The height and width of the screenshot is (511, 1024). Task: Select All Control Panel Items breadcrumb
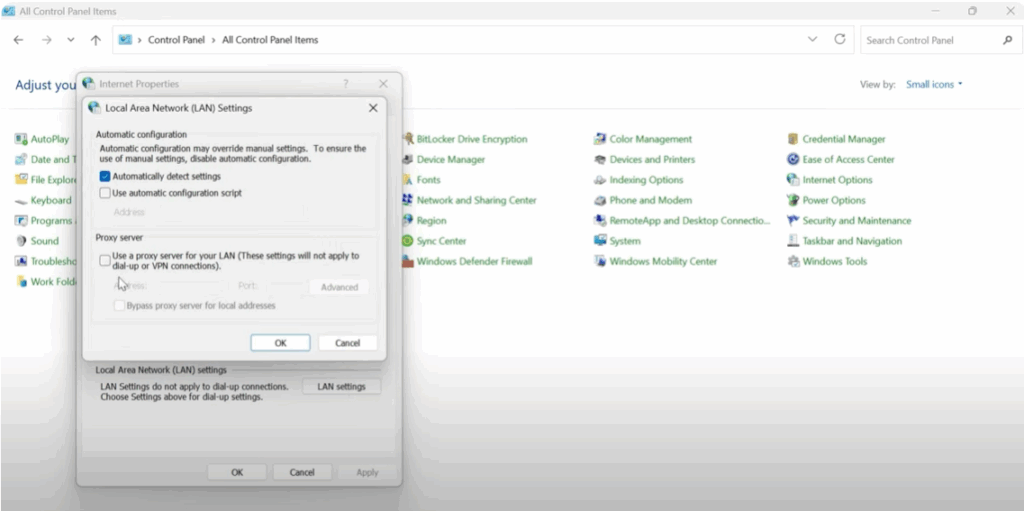coord(270,40)
